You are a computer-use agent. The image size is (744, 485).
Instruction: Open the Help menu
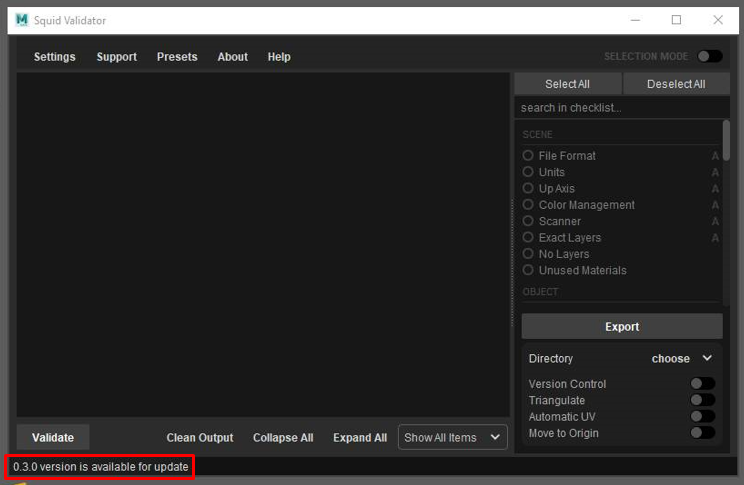pyautogui.click(x=279, y=57)
